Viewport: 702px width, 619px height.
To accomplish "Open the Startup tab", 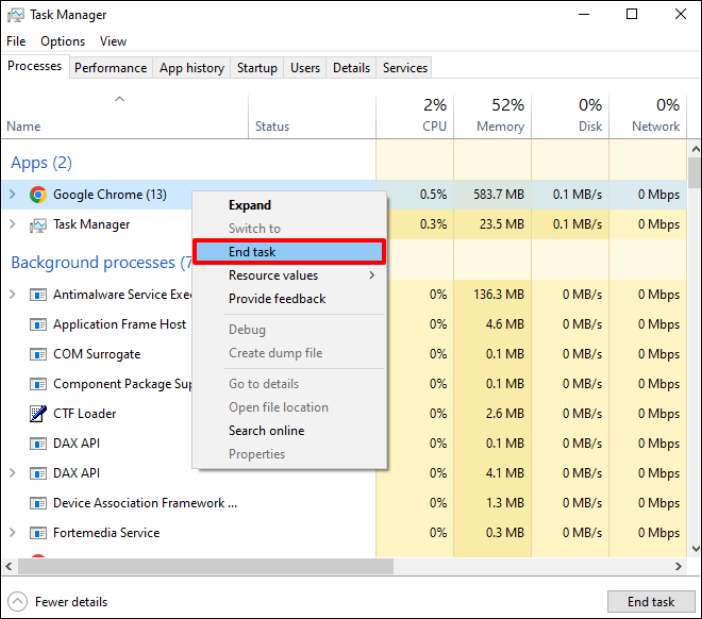I will point(257,68).
